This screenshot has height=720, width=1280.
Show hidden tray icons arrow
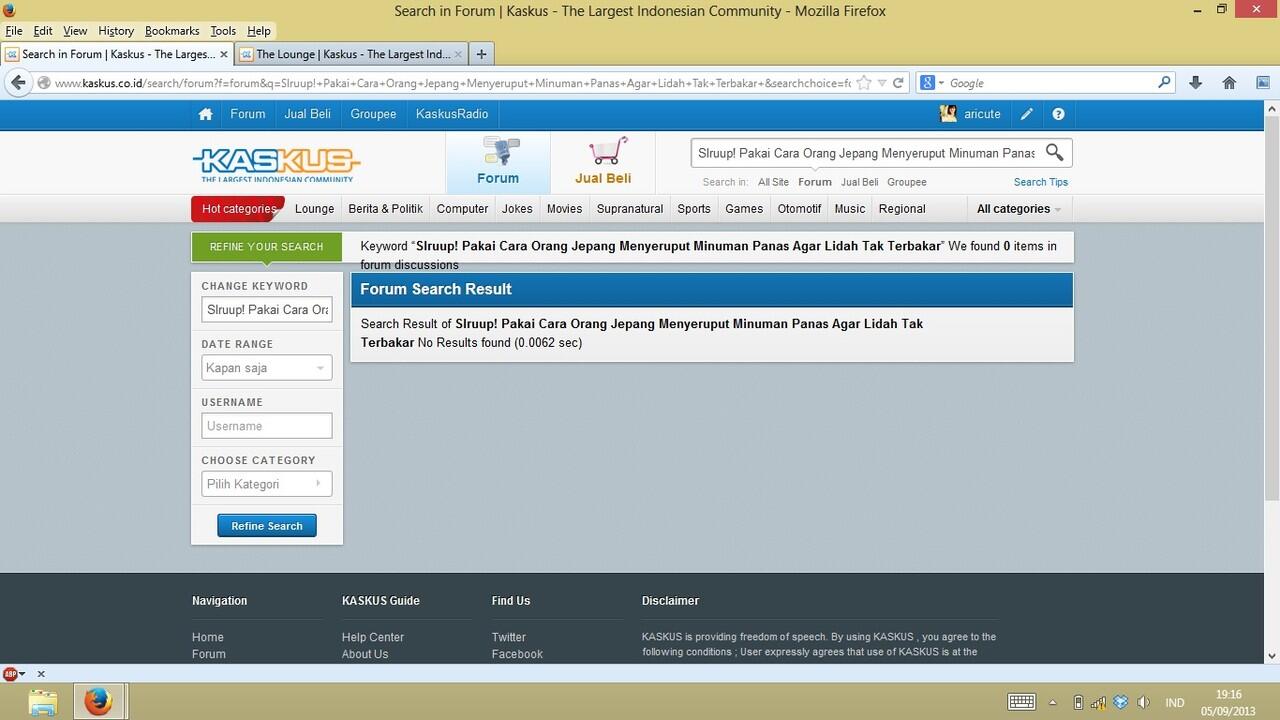pyautogui.click(x=1052, y=703)
